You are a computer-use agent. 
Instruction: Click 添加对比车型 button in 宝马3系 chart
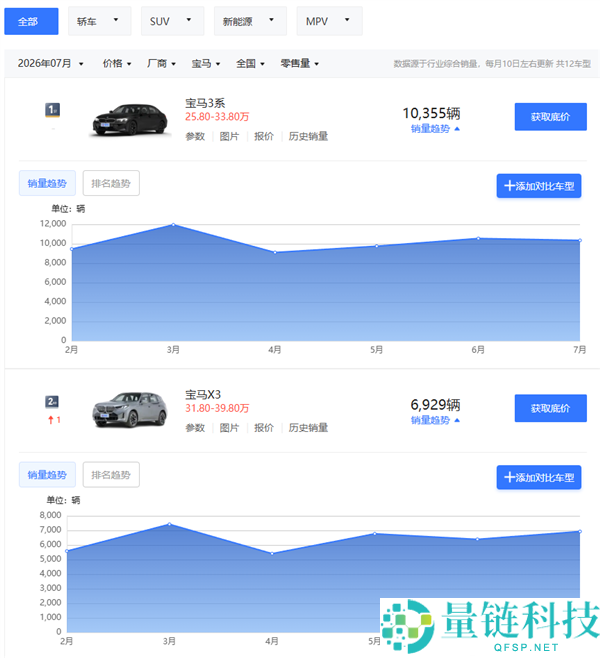click(x=539, y=186)
